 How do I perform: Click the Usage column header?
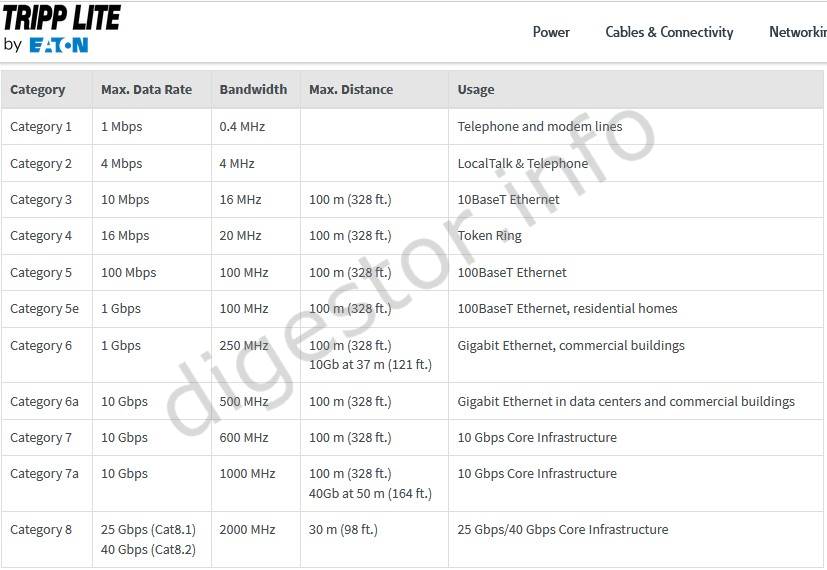pyautogui.click(x=476, y=90)
